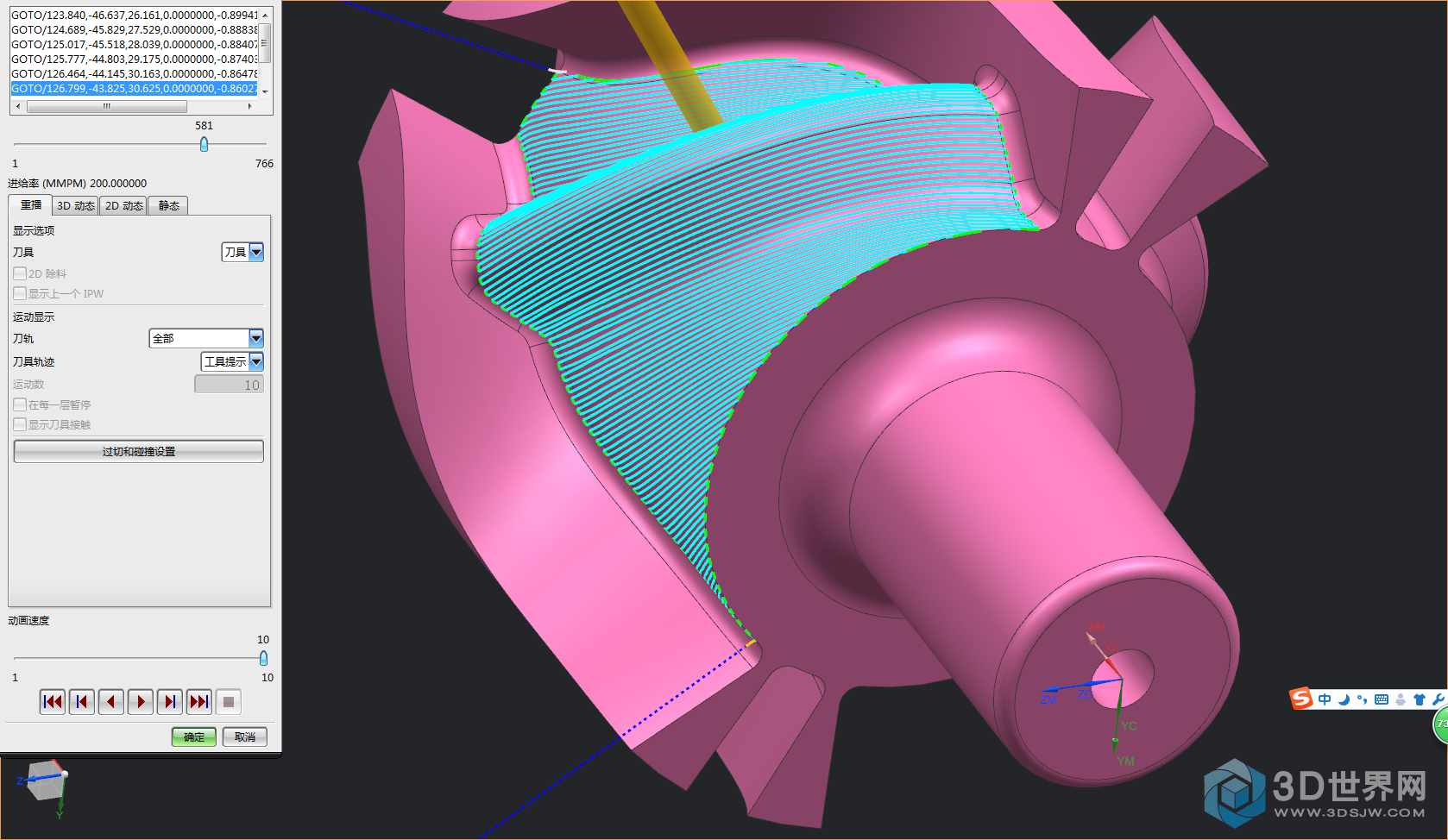Click the green 73 floating ball
This screenshot has height=840, width=1448.
coord(1441,724)
